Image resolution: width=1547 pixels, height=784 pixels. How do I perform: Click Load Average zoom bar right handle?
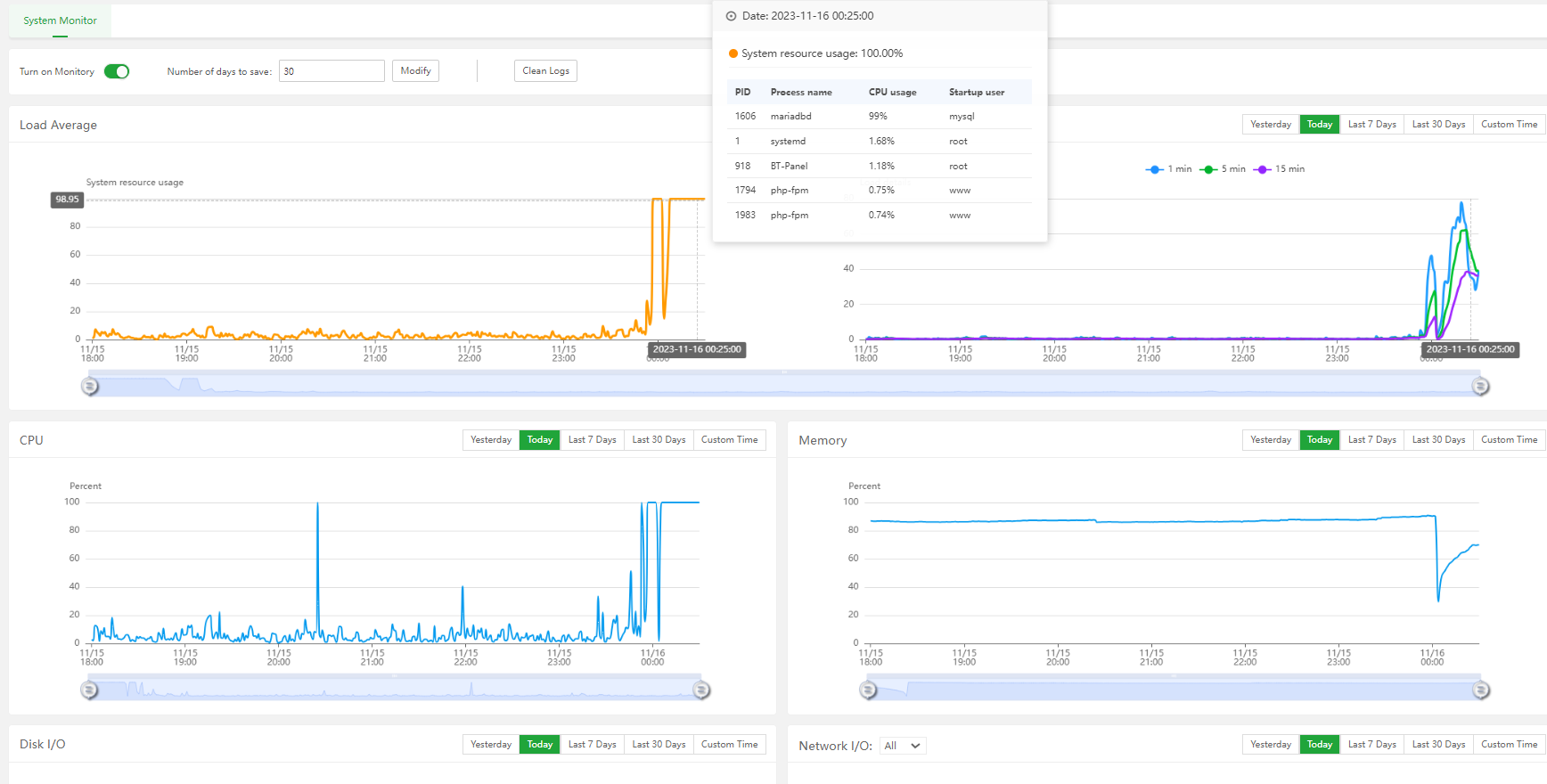point(1480,387)
